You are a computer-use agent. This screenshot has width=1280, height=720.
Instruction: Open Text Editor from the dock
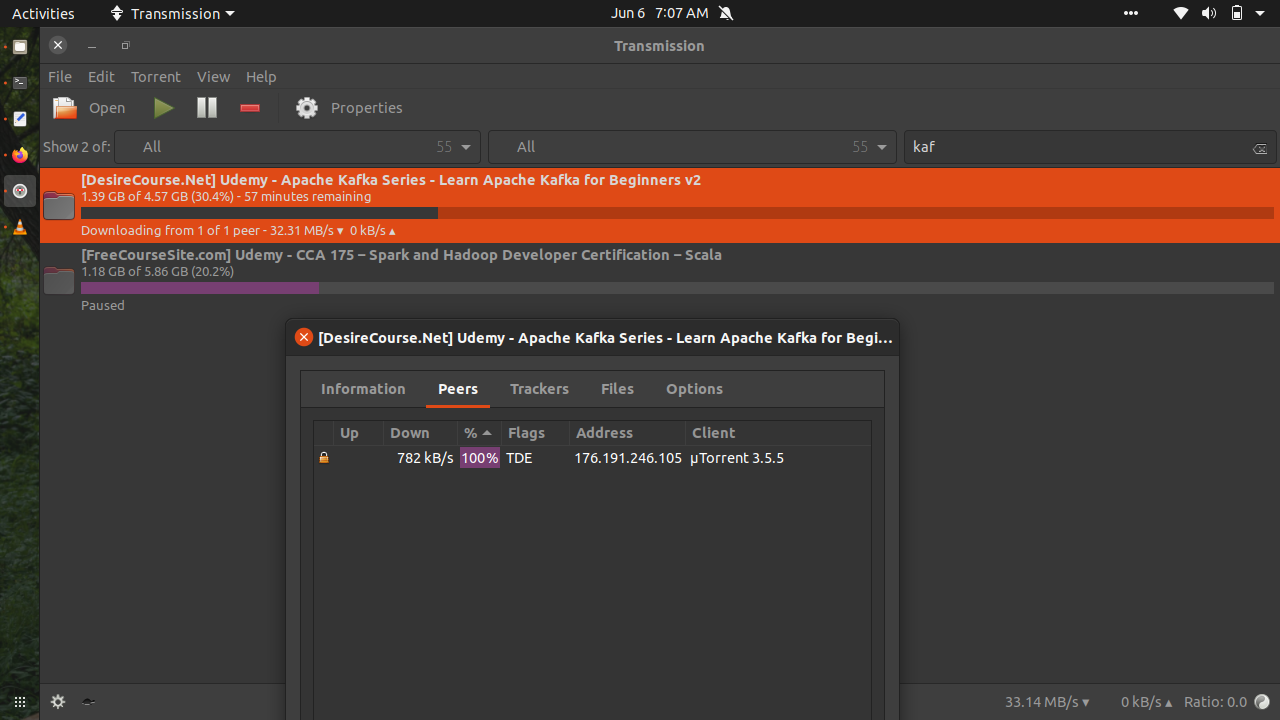click(x=19, y=118)
